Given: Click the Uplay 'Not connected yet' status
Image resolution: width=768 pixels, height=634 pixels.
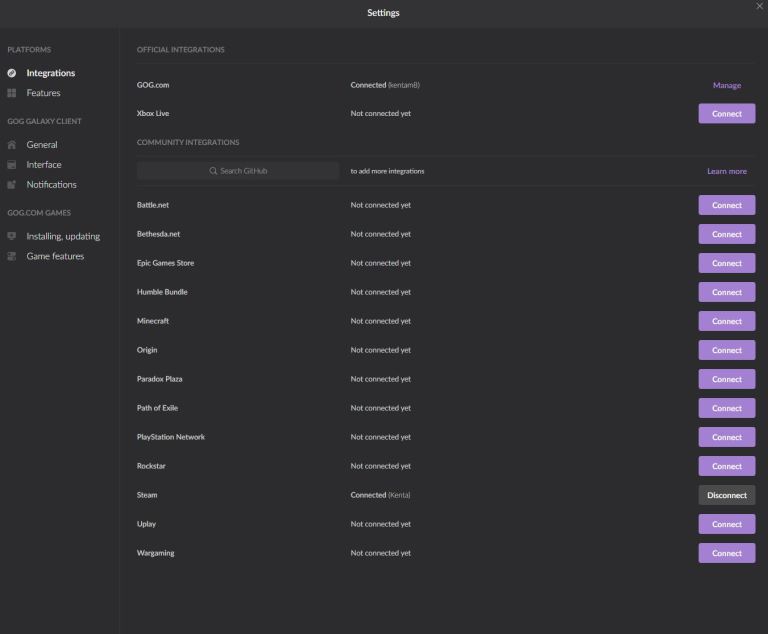Looking at the screenshot, I should pyautogui.click(x=381, y=524).
